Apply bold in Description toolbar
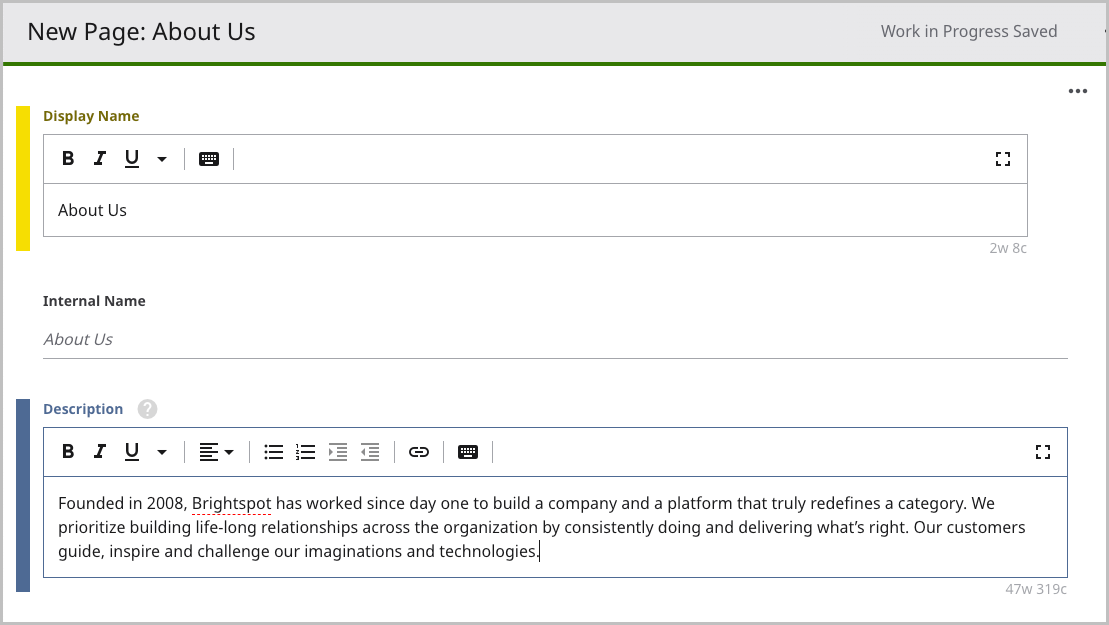This screenshot has height=625, width=1109. [68, 451]
